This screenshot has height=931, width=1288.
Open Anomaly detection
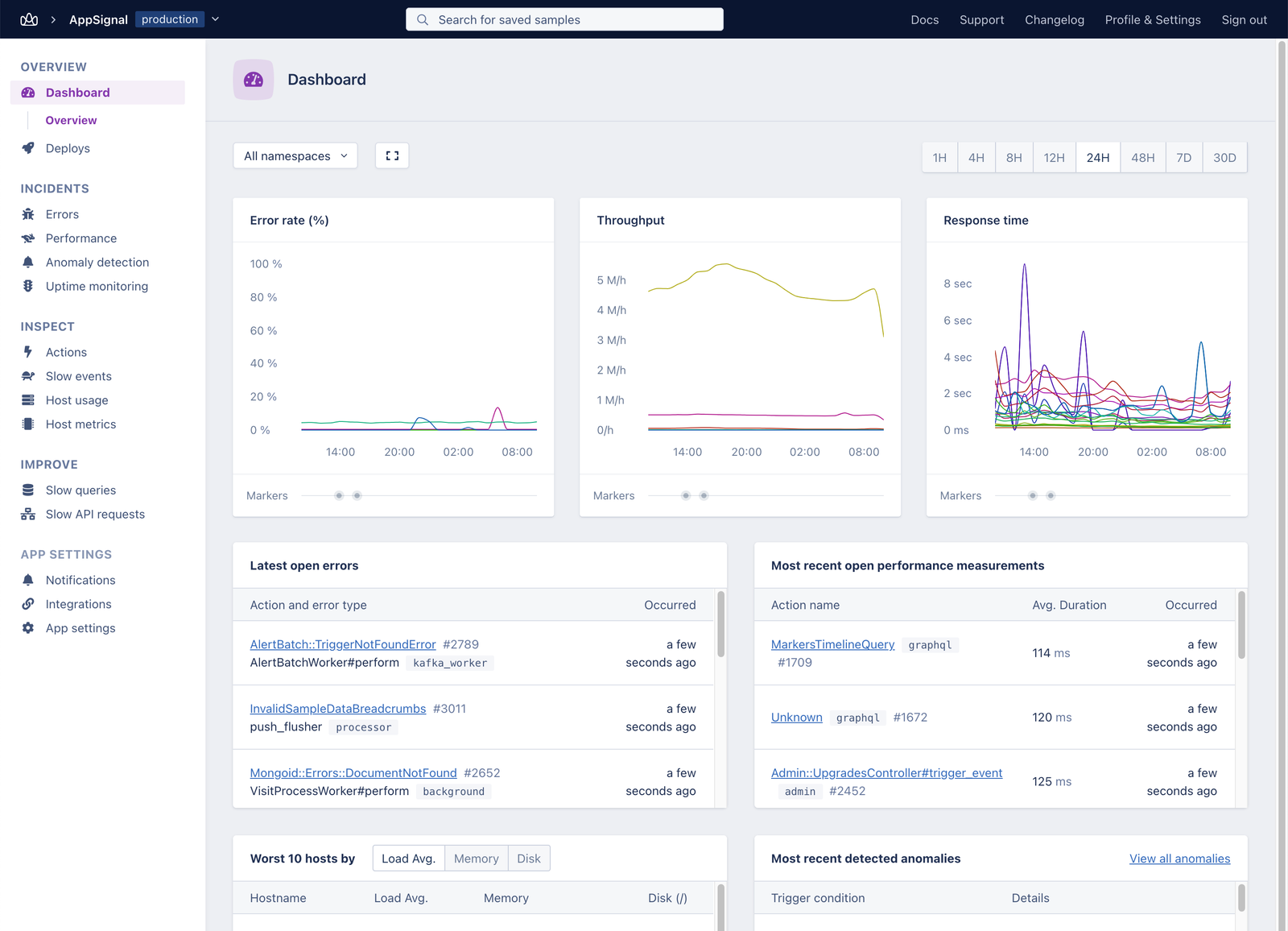click(x=97, y=262)
